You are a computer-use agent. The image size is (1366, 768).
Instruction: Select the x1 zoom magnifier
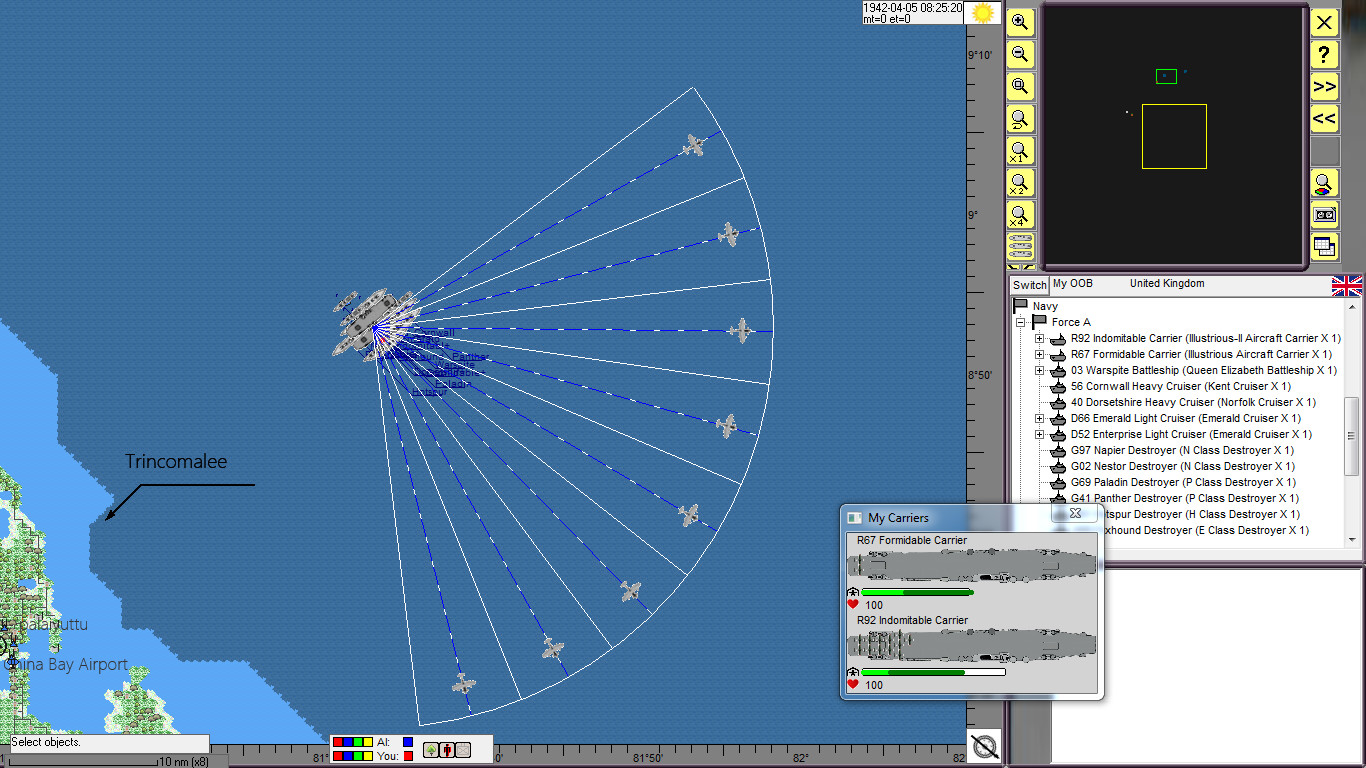[1021, 151]
